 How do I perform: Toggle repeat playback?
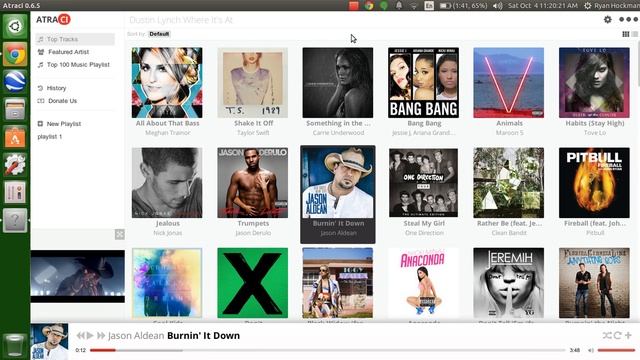(x=618, y=336)
